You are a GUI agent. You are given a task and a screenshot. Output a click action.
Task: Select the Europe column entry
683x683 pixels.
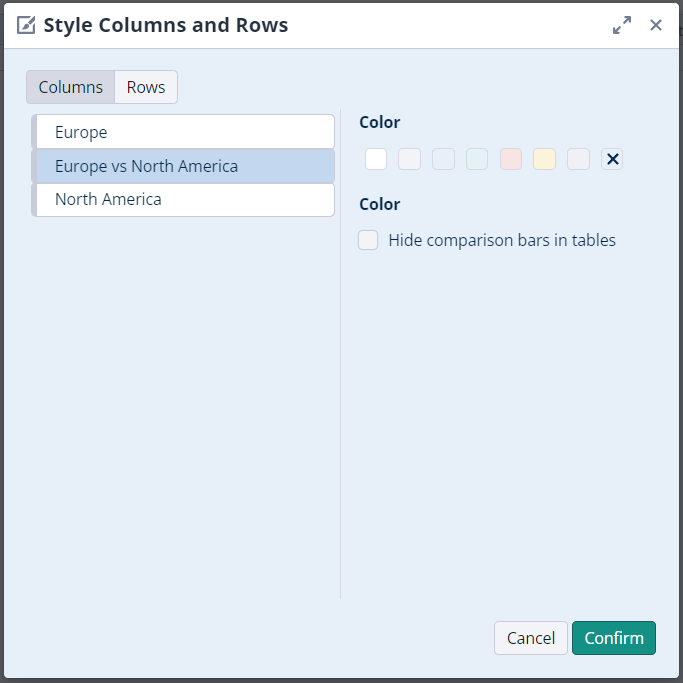[x=185, y=132]
